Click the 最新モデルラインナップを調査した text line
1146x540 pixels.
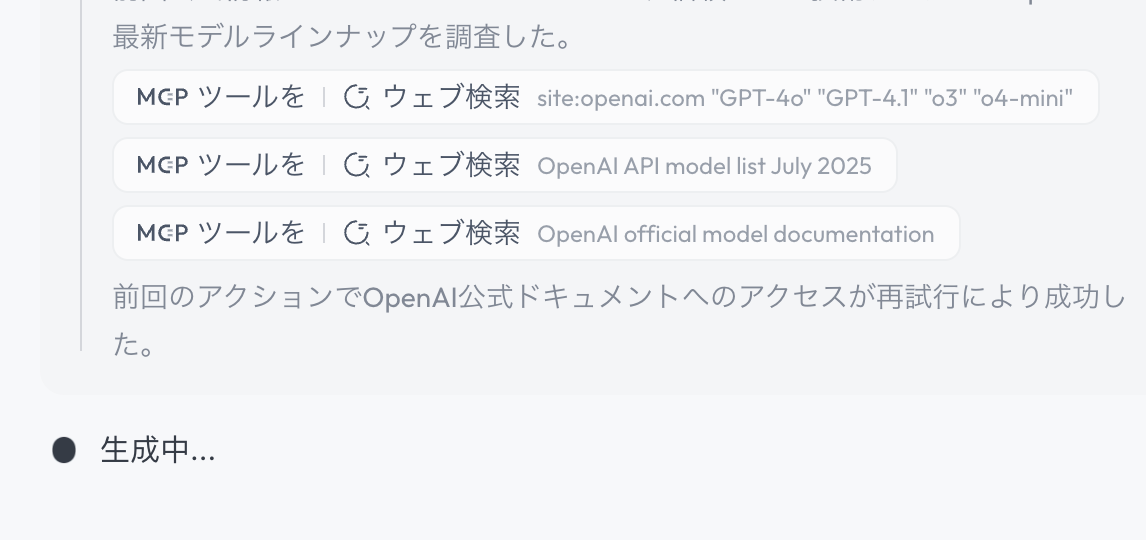[x=342, y=37]
